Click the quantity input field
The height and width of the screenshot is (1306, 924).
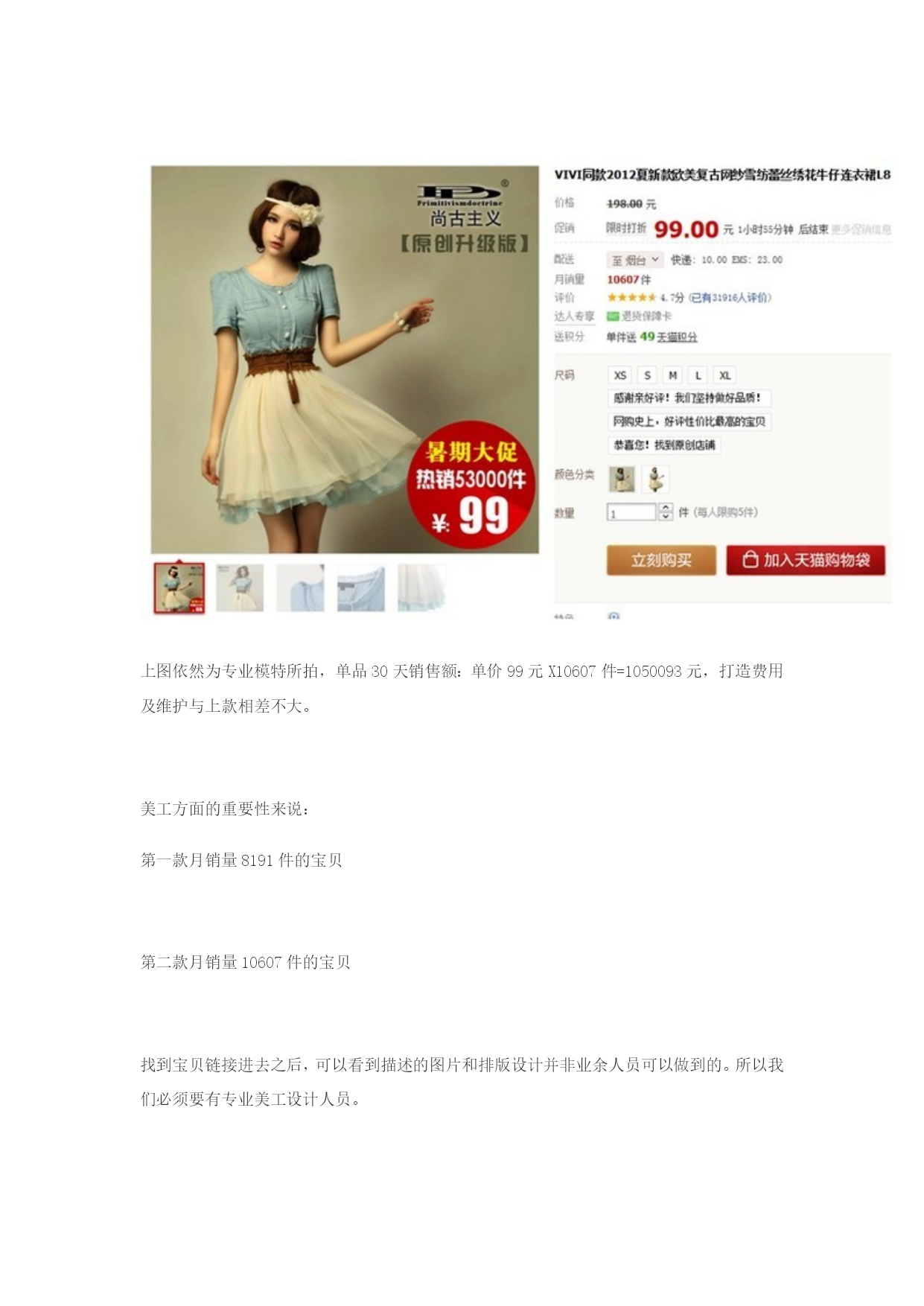631,512
